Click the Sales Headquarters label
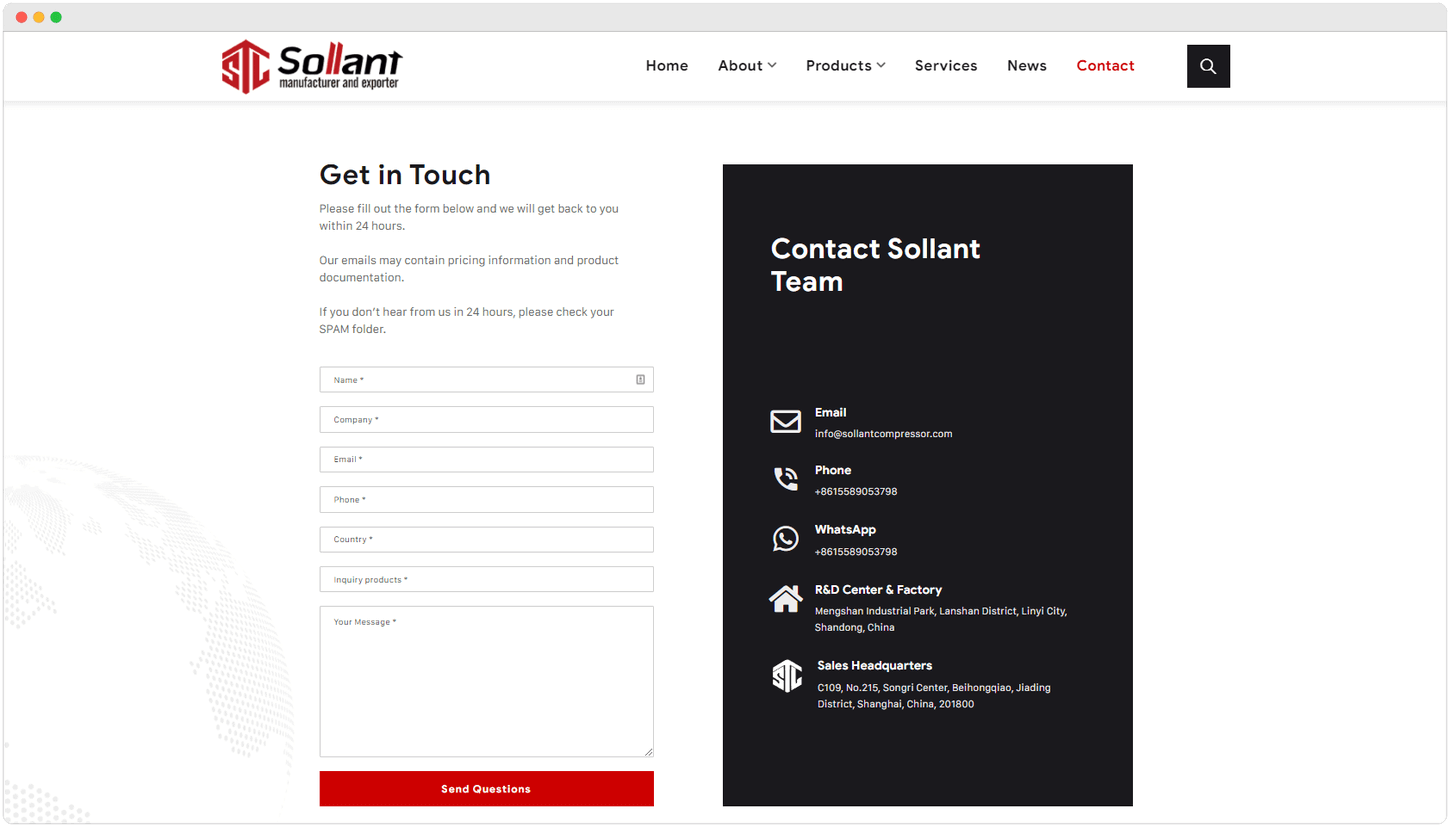The width and height of the screenshot is (1450, 827). click(874, 666)
